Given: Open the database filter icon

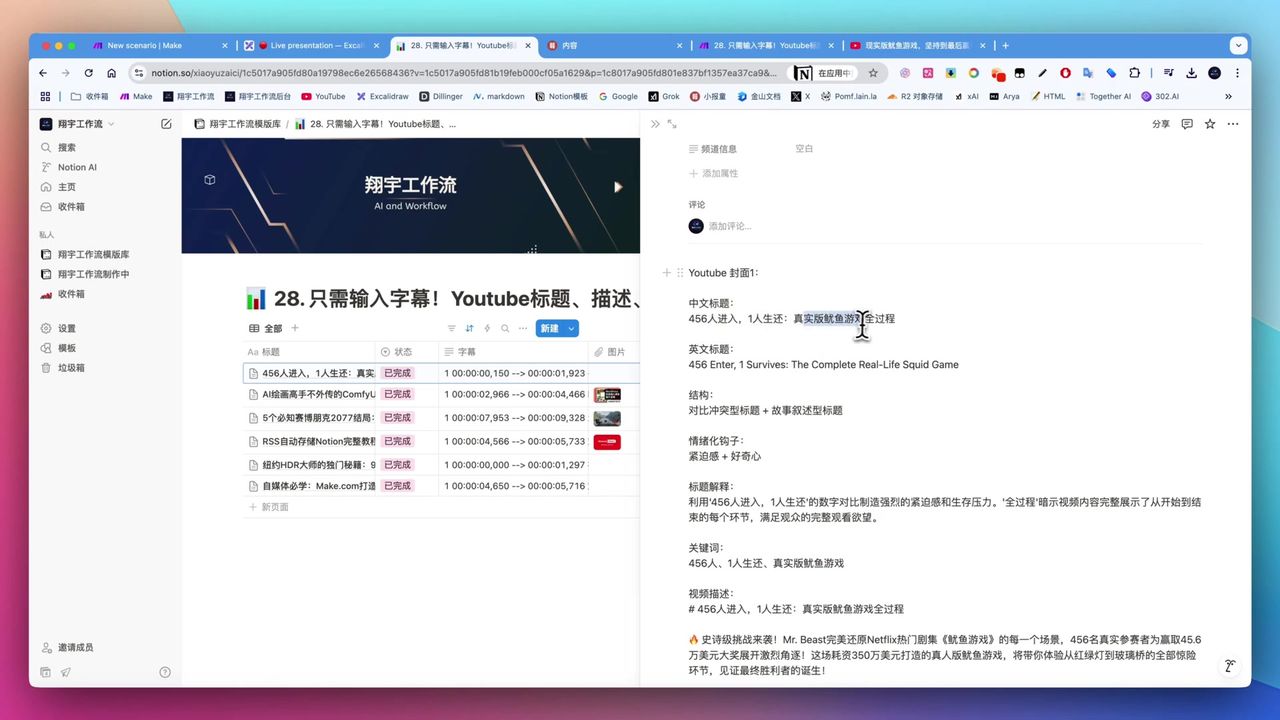Looking at the screenshot, I should pyautogui.click(x=452, y=328).
